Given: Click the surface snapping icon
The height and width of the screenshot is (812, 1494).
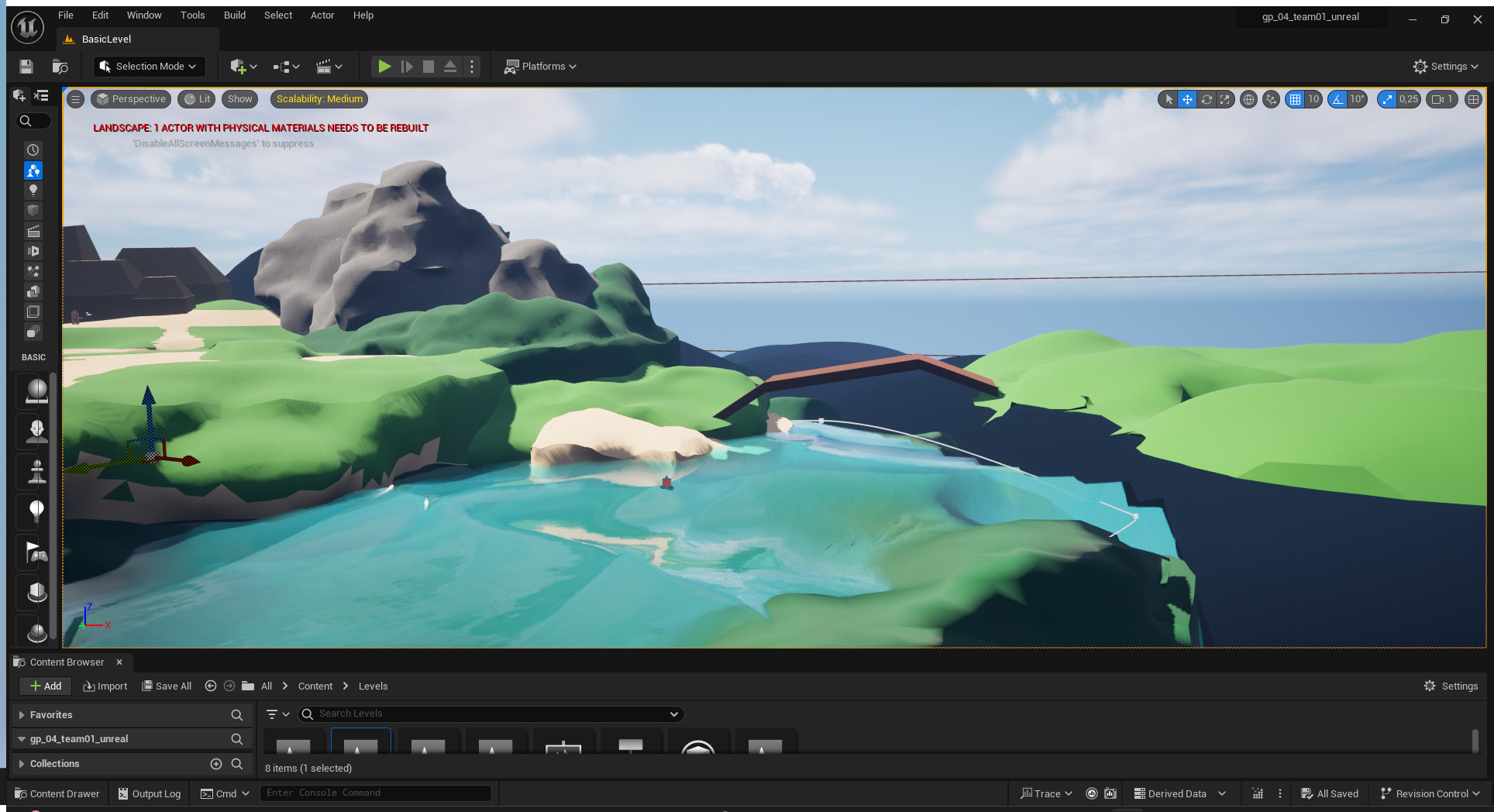Looking at the screenshot, I should (x=1271, y=99).
